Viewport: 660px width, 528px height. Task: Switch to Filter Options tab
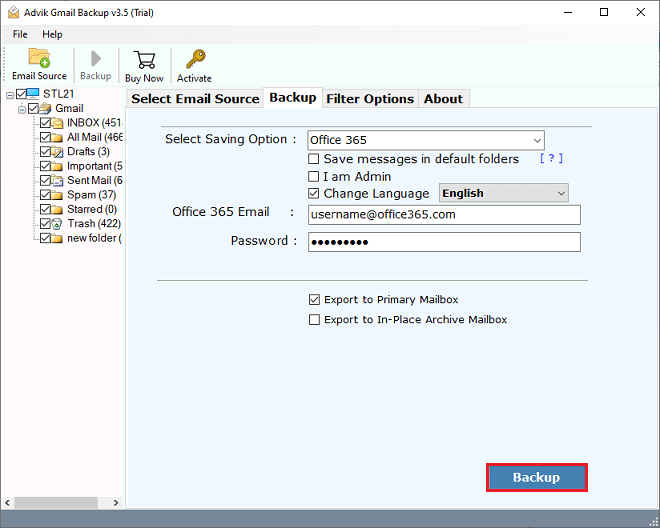click(370, 99)
